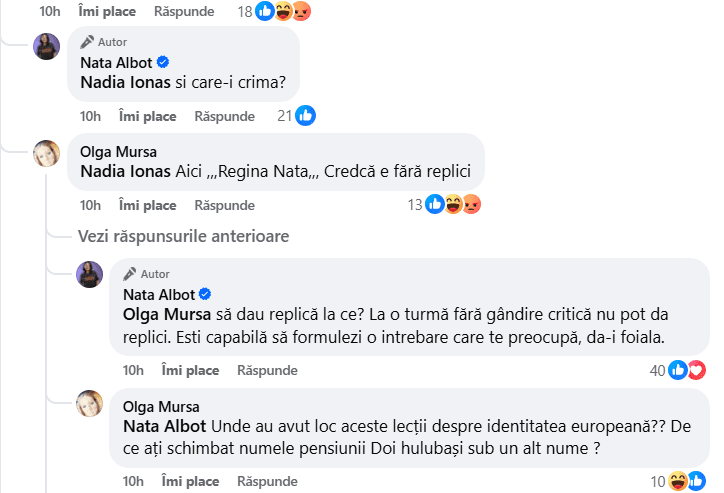
Task: Click the Autor pencil badge on first Nata Albot comment
Action: point(88,42)
